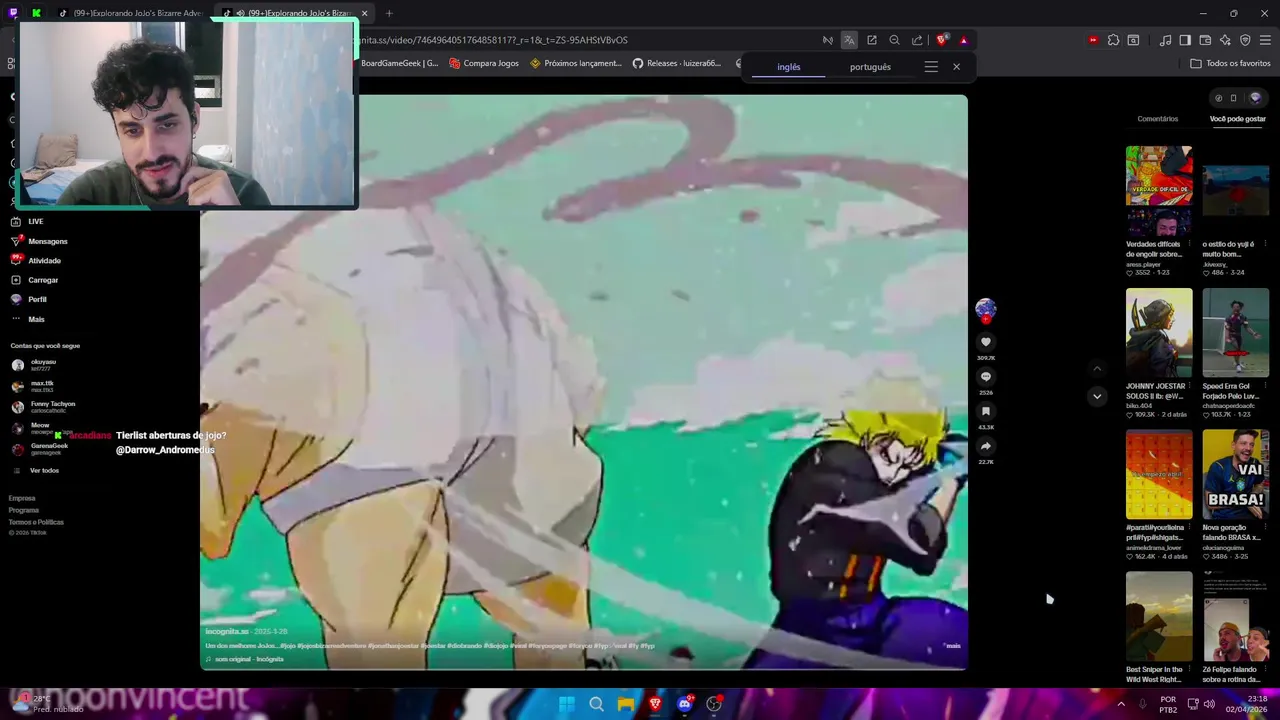Open the BoardGameGeek bookmark
This screenshot has height=720, width=1280.
coord(399,63)
